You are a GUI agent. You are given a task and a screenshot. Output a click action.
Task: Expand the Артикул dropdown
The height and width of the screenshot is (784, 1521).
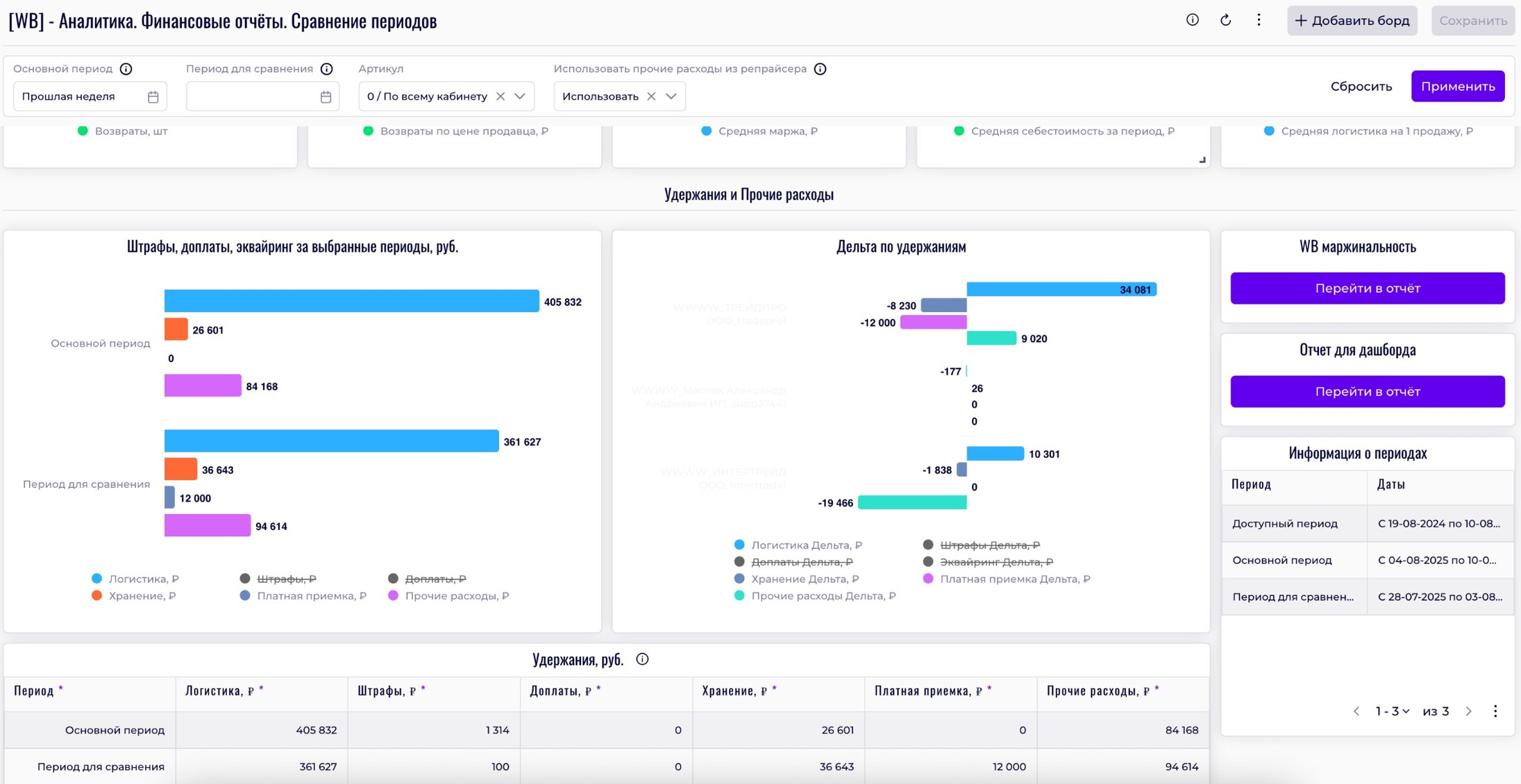(x=520, y=96)
